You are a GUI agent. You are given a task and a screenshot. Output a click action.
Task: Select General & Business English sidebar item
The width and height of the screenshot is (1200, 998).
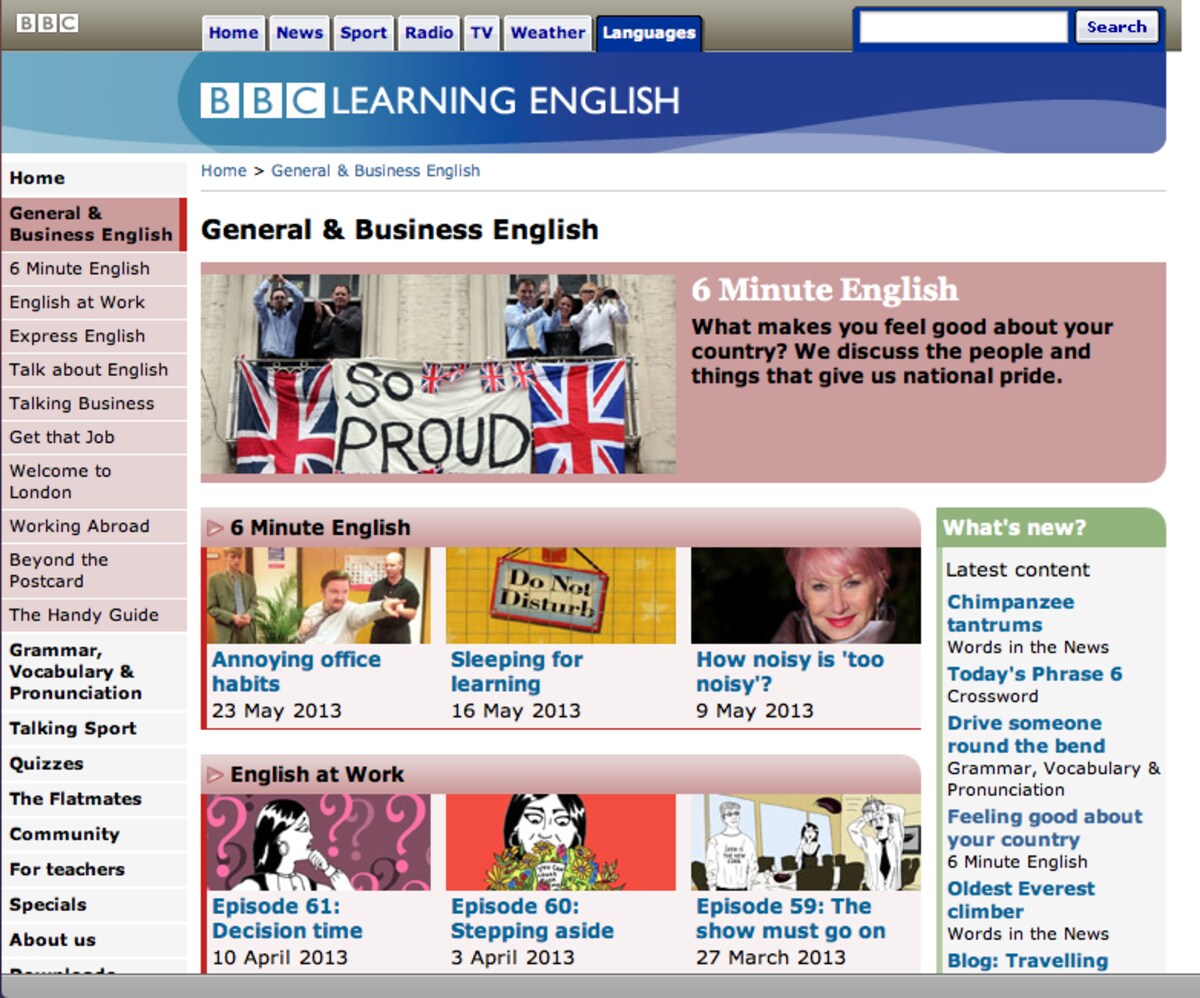pyautogui.click(x=94, y=224)
